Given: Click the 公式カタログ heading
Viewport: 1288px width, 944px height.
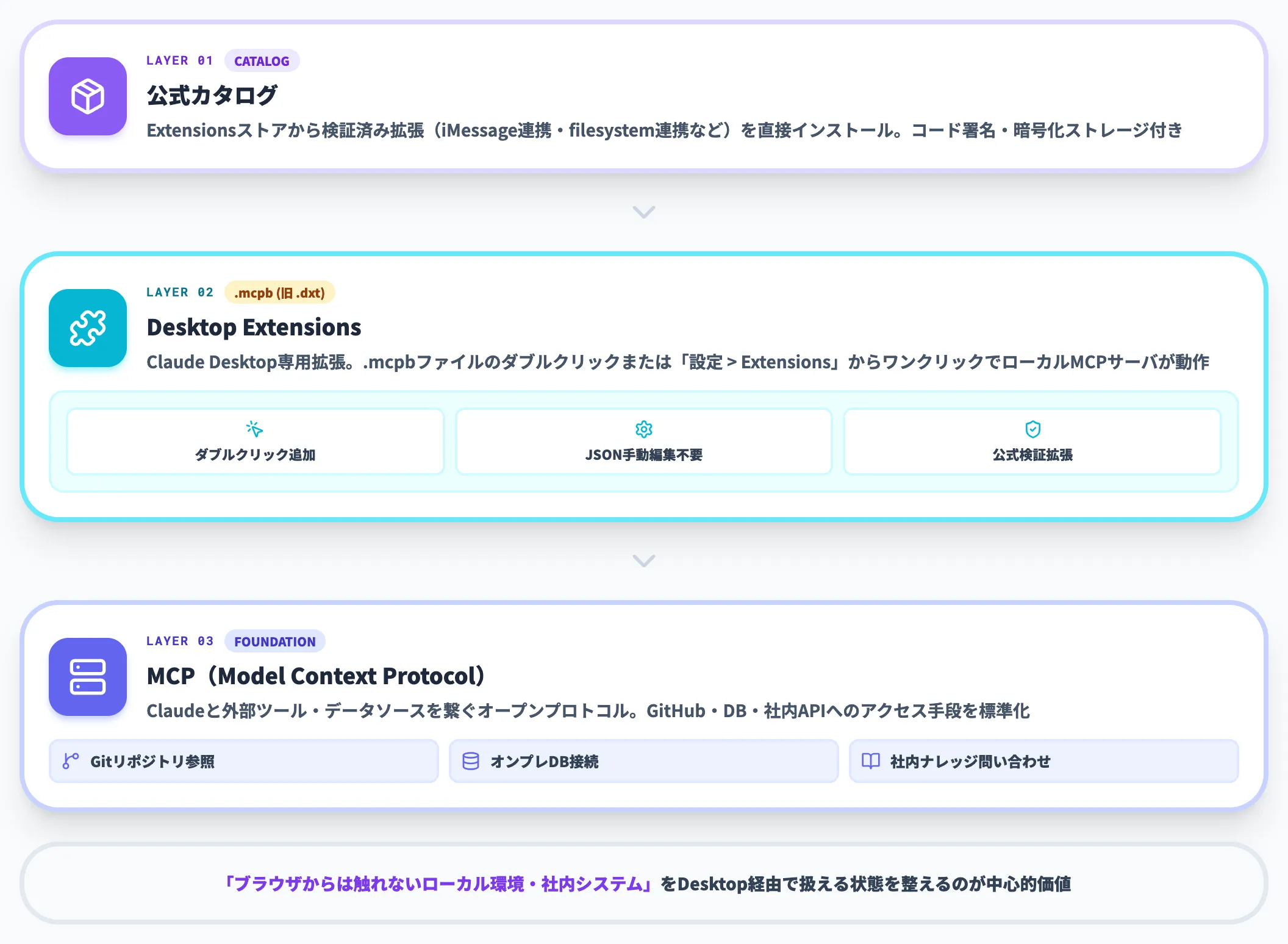Looking at the screenshot, I should (212, 96).
